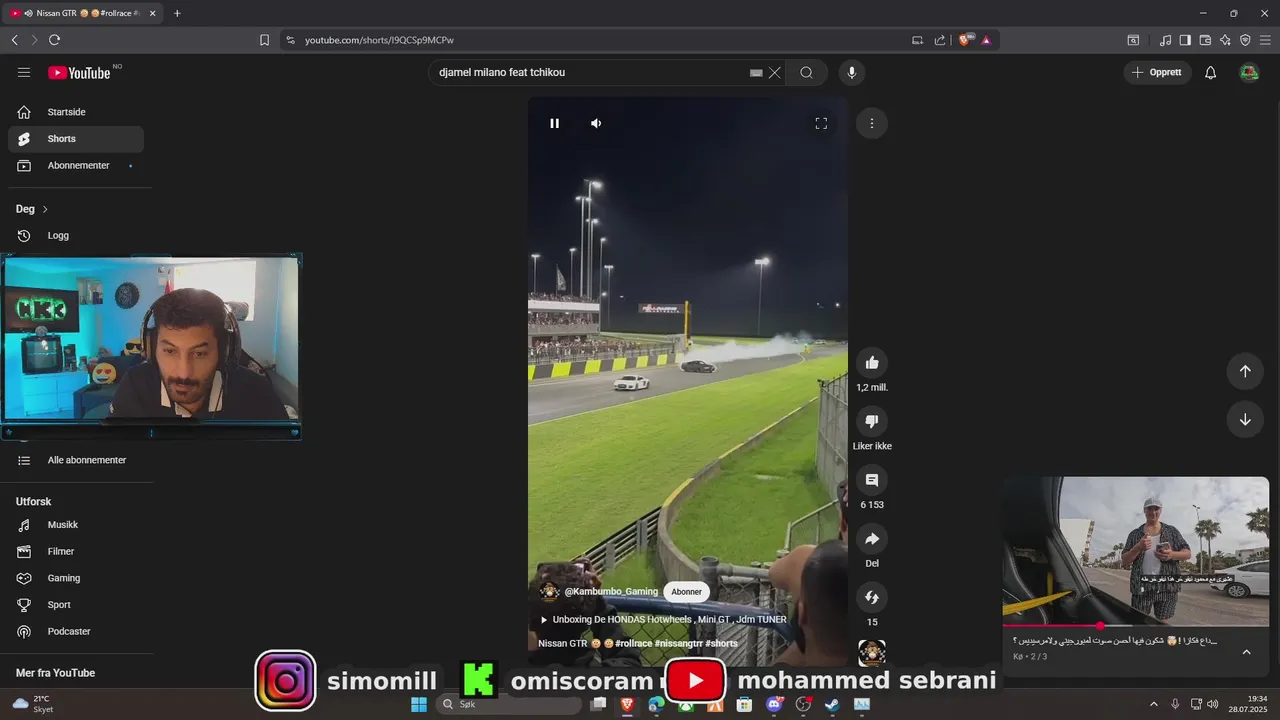Enter fullscreen for the Short
This screenshot has width=1280, height=720.
tap(821, 123)
